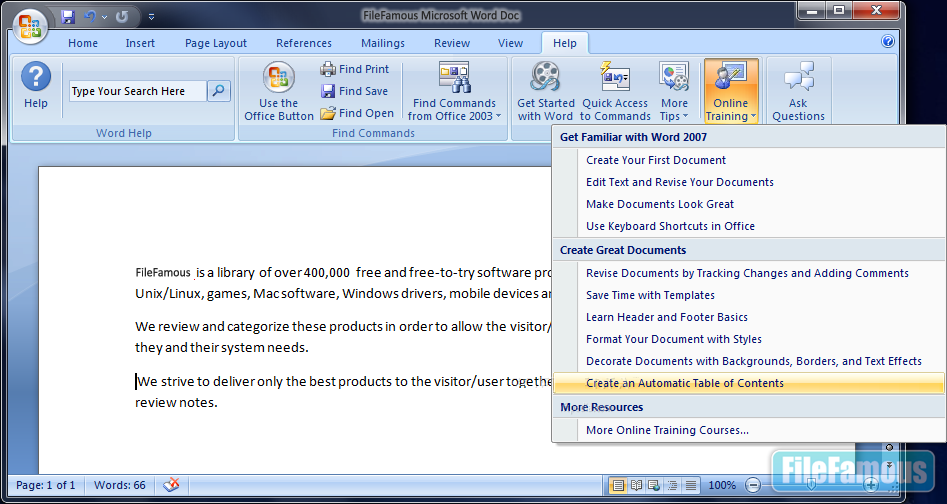Select 'Format Your Document with Styles'
The width and height of the screenshot is (947, 504).
(x=749, y=339)
